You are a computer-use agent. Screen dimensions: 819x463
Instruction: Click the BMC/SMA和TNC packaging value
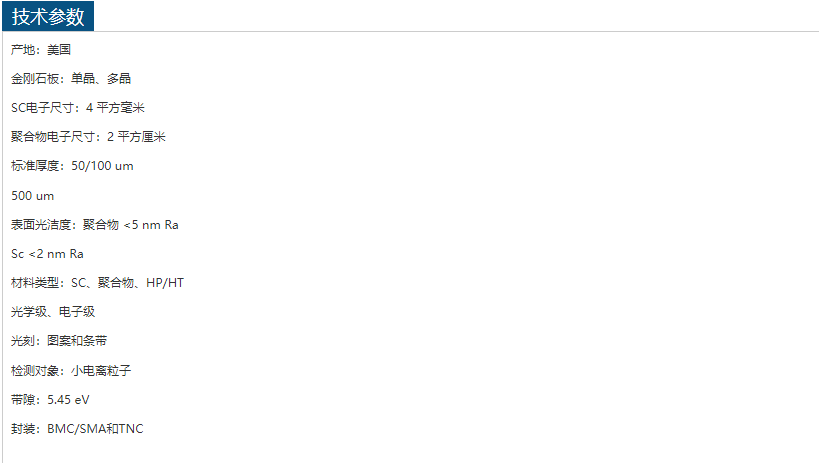(95, 429)
